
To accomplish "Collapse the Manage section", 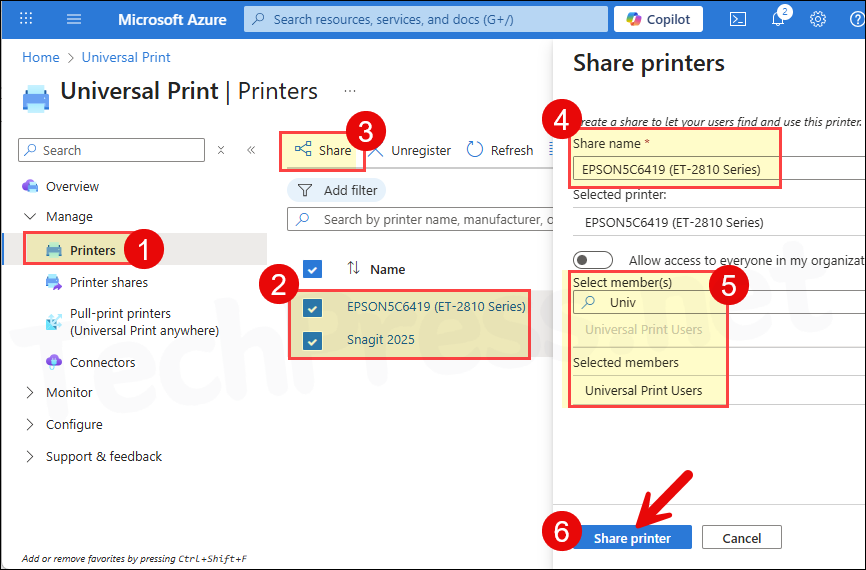I will tap(30, 217).
